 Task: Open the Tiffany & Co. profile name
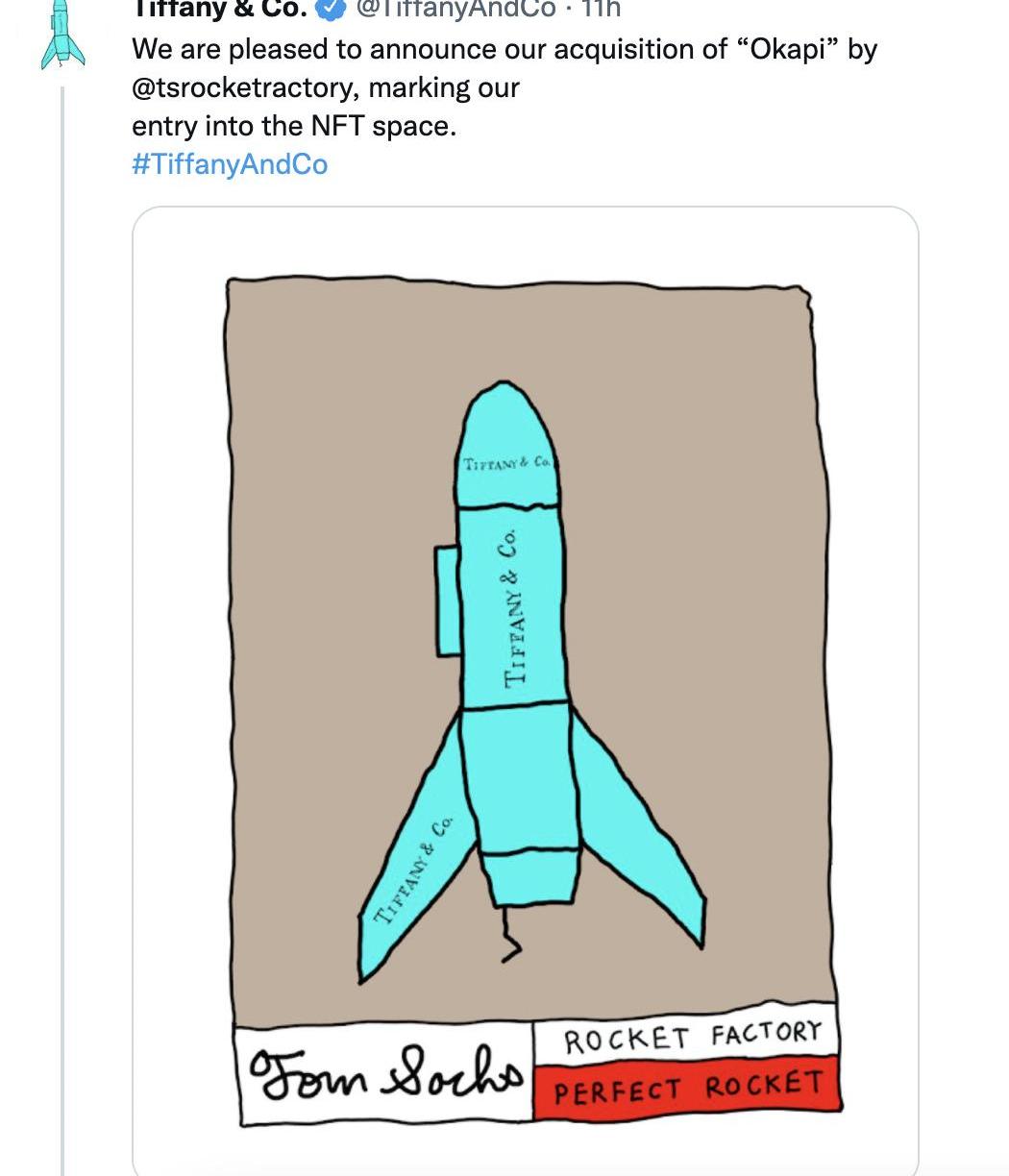tap(219, 9)
